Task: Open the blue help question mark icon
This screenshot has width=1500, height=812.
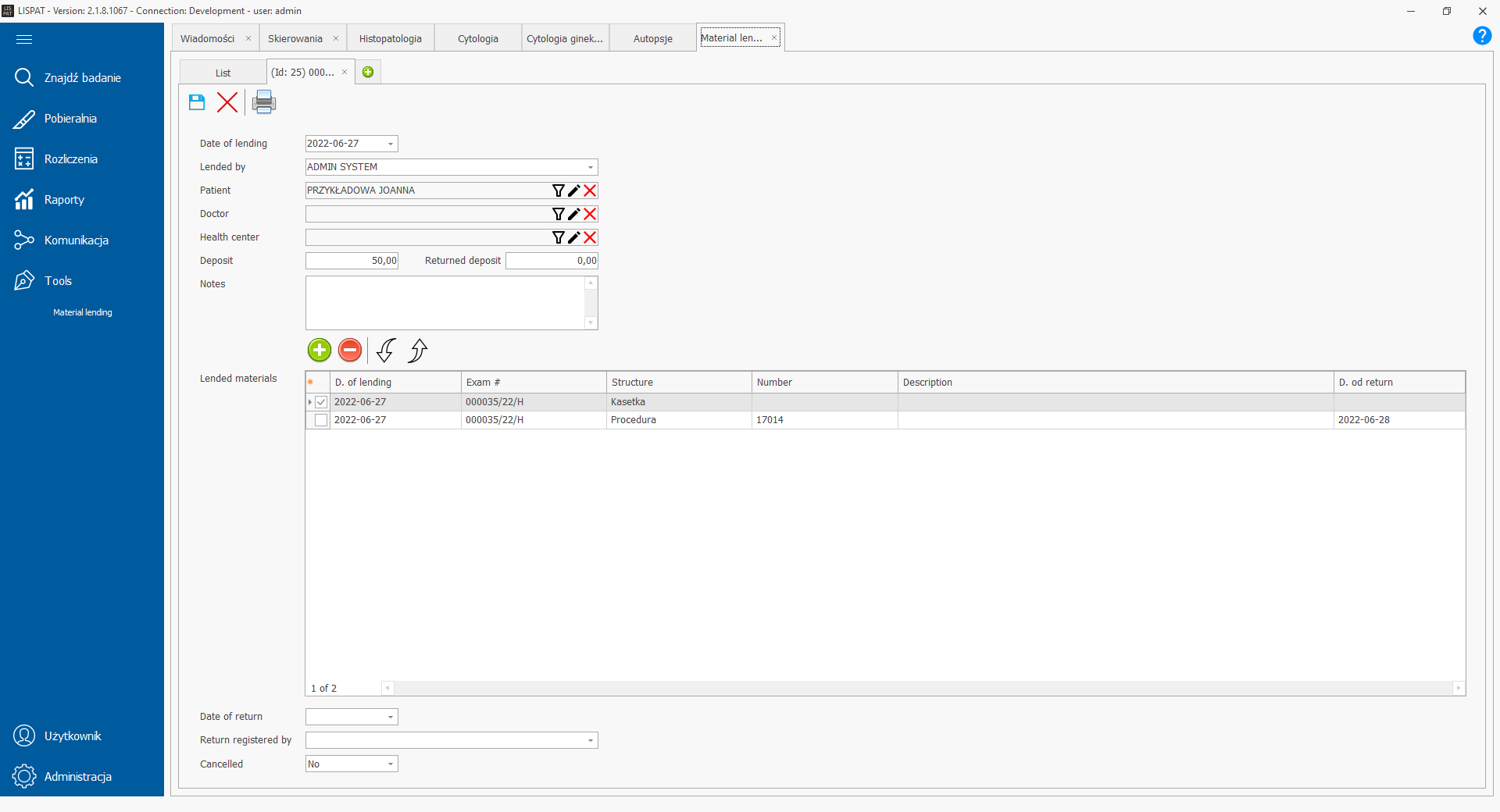Action: pos(1481,36)
